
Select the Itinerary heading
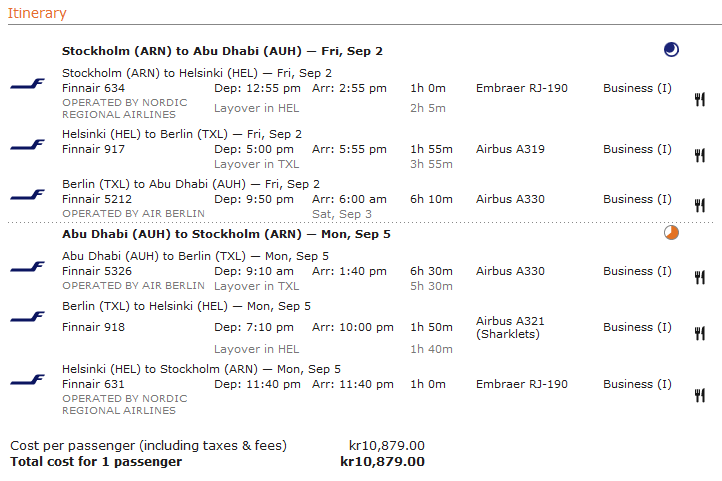coord(37,13)
